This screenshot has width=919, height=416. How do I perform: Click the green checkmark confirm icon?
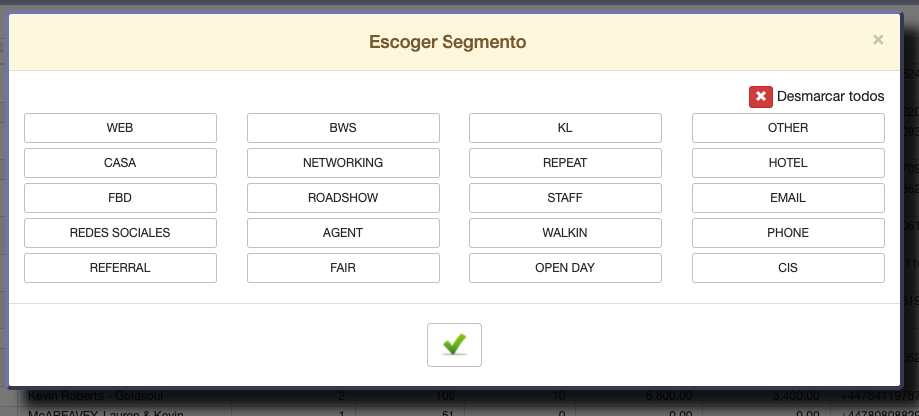454,344
